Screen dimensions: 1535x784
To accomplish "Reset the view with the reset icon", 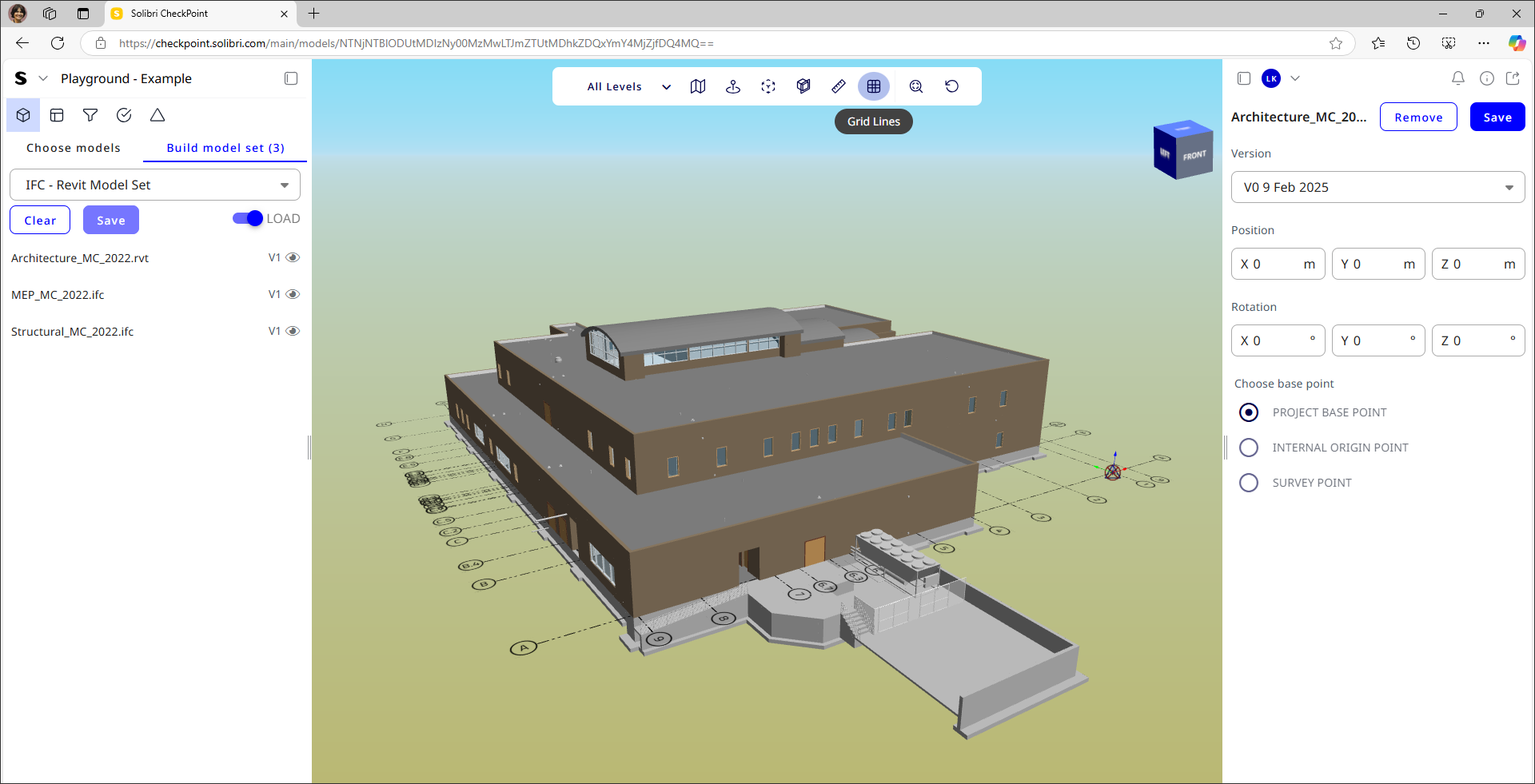I will click(951, 86).
